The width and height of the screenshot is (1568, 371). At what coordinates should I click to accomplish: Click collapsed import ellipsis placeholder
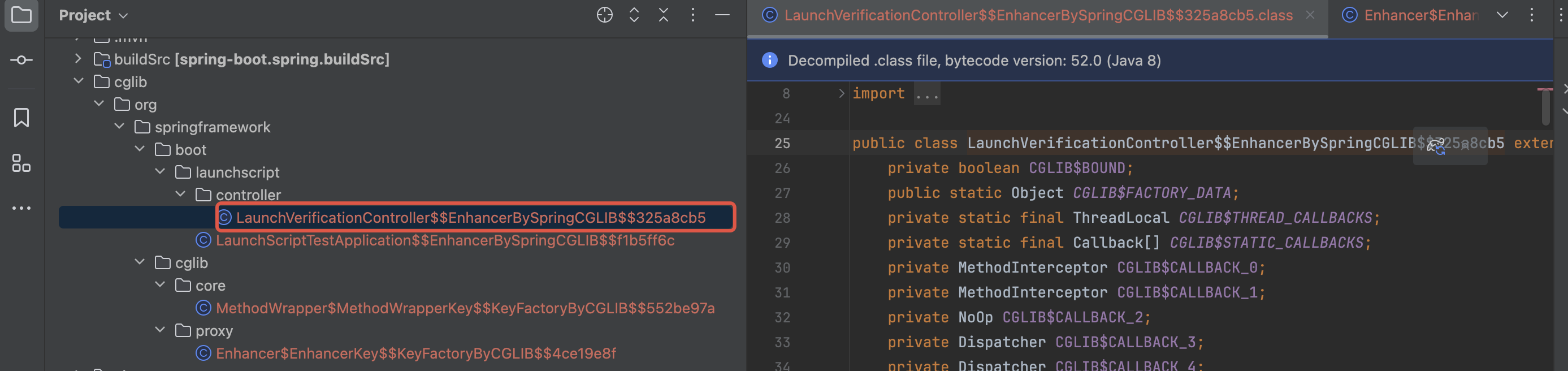[927, 94]
